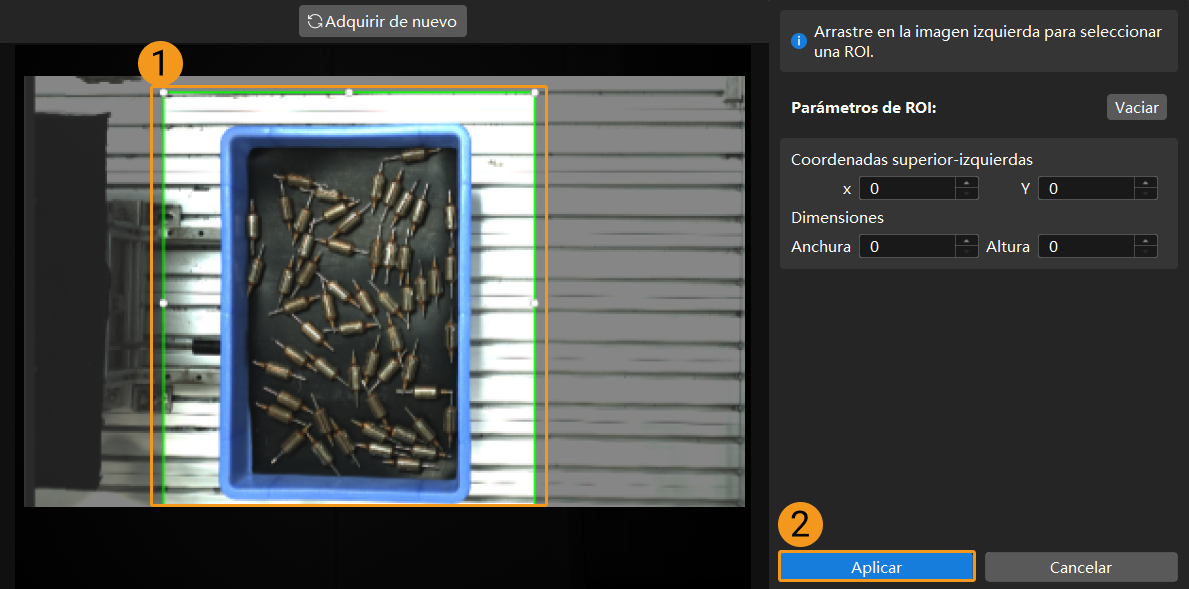Image resolution: width=1189 pixels, height=589 pixels.
Task: Apply the ROI with Aplicar
Action: click(x=877, y=567)
